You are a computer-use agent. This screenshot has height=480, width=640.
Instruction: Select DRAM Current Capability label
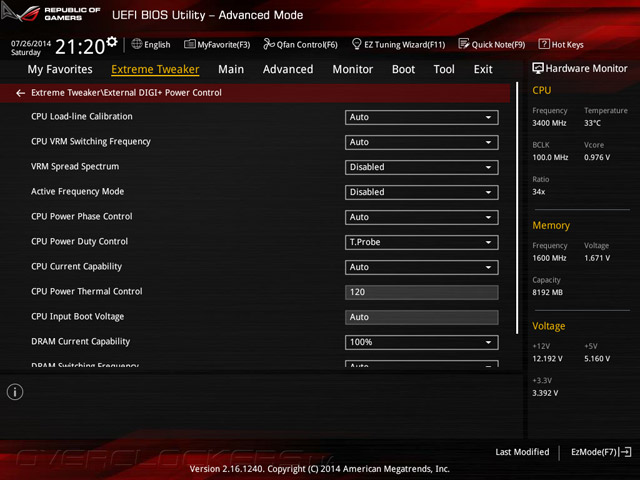point(80,342)
